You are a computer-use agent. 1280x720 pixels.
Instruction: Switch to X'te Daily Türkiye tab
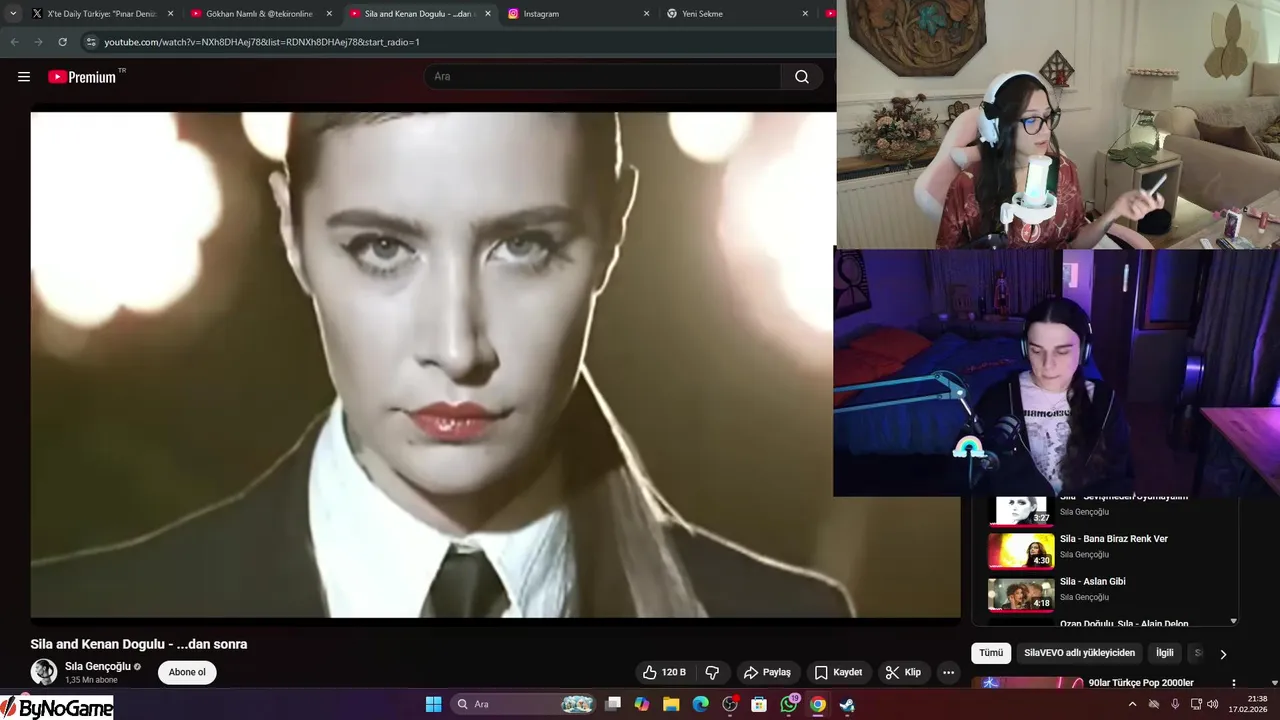(x=101, y=14)
